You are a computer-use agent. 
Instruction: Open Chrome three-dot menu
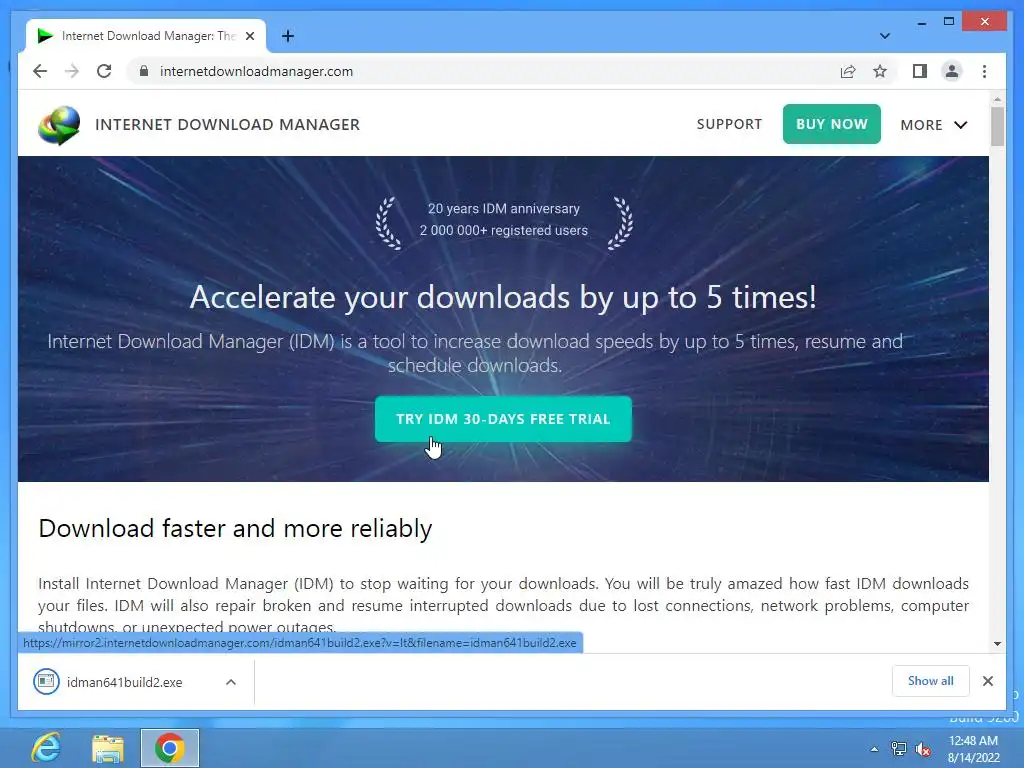pos(984,71)
